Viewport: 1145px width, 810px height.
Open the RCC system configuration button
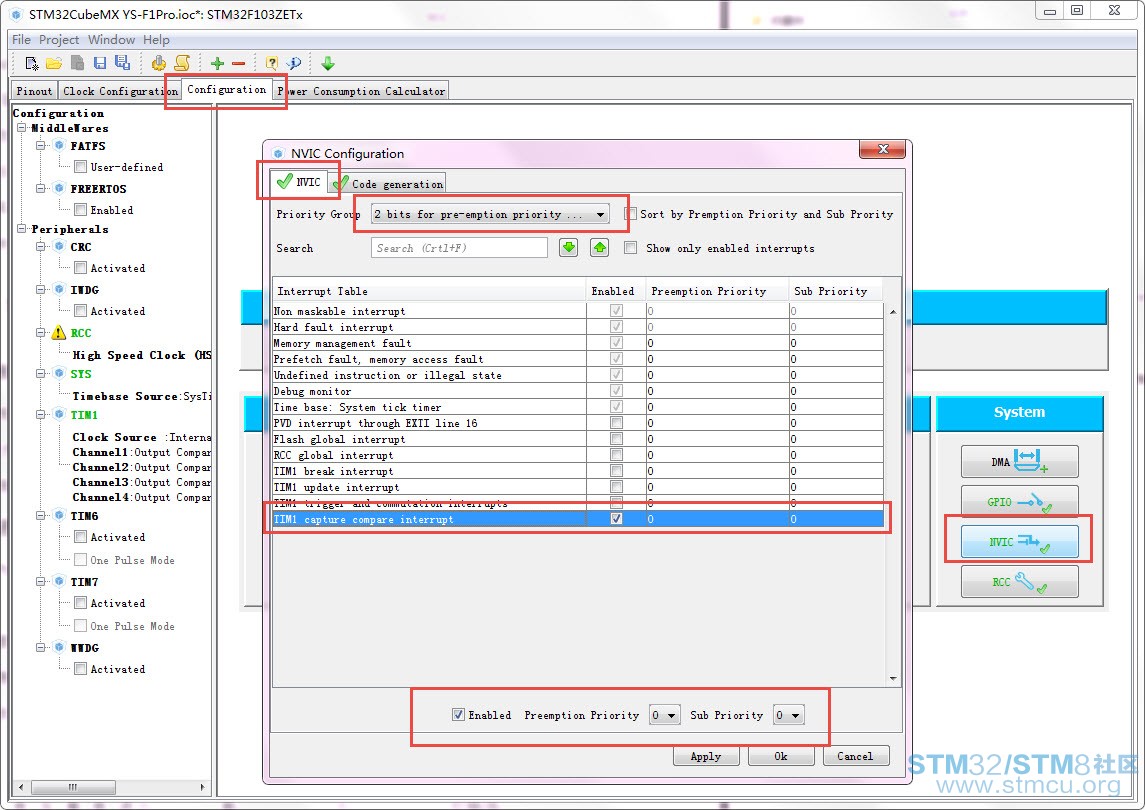tap(1019, 582)
